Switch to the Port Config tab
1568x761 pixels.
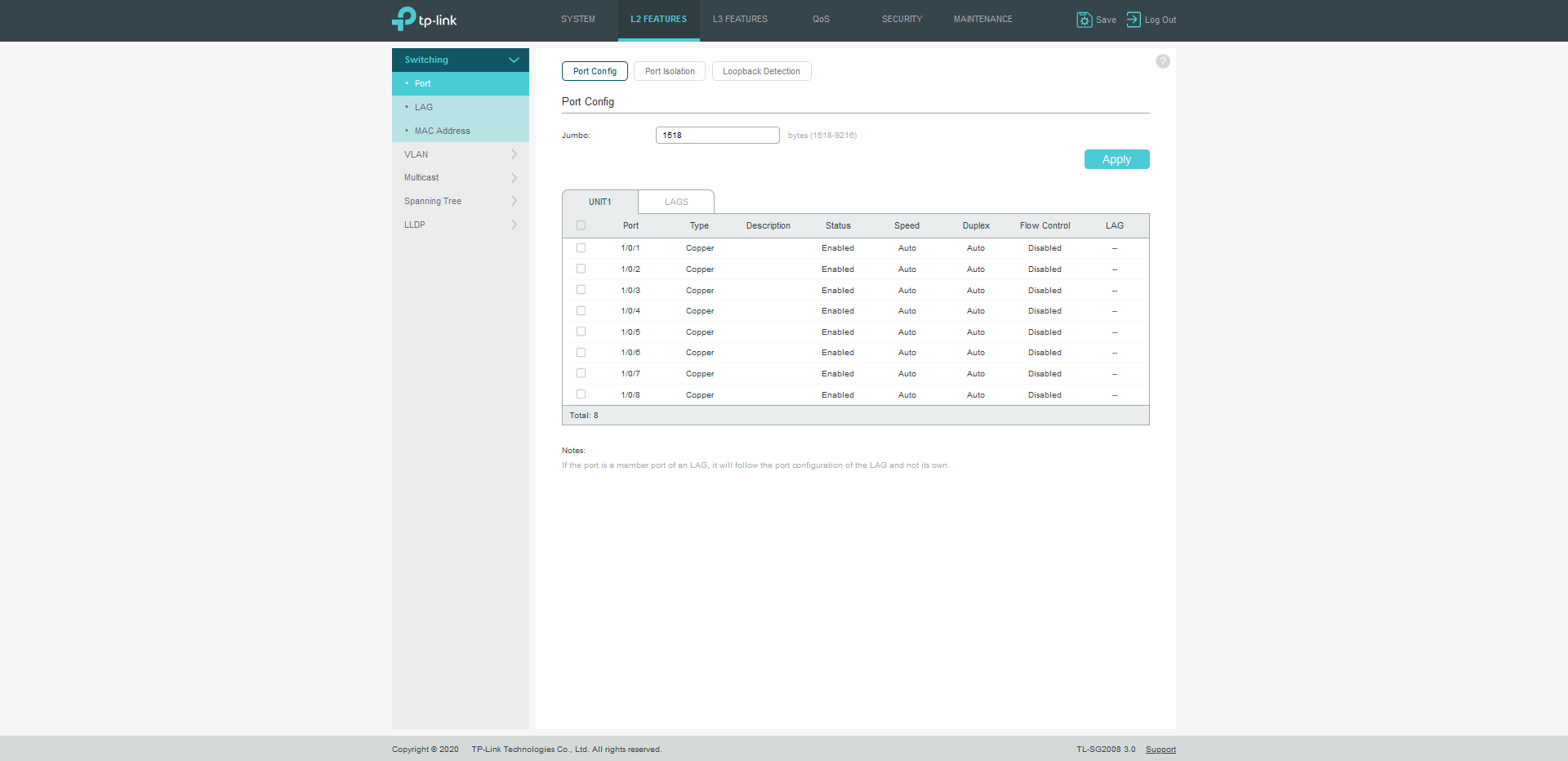(x=595, y=71)
